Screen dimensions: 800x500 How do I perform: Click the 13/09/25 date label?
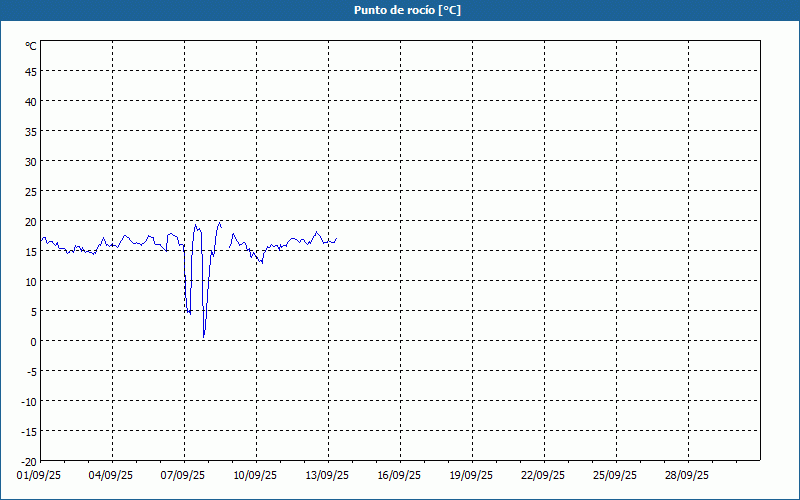coord(327,476)
